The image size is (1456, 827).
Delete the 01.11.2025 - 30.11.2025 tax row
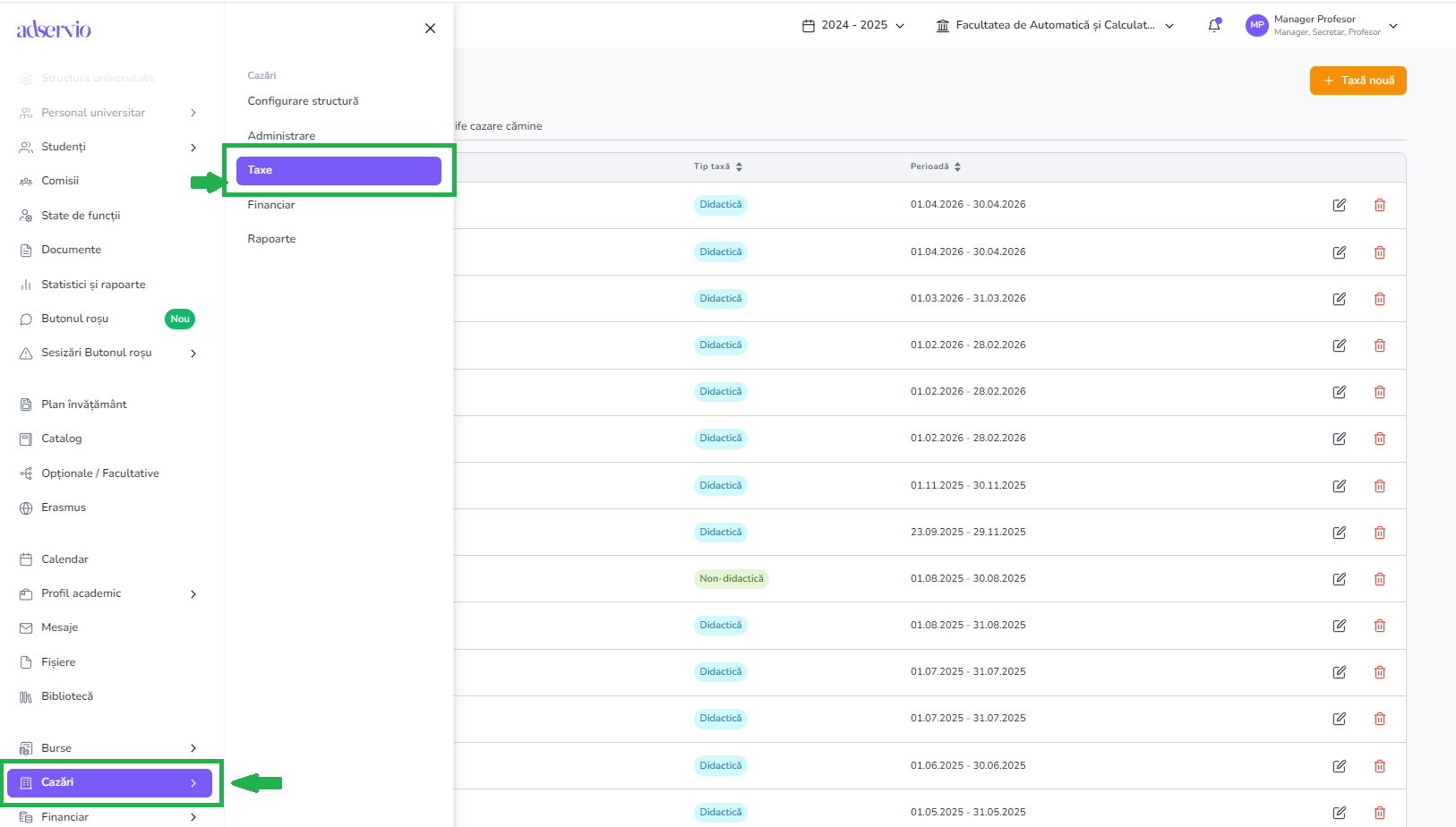(1379, 486)
